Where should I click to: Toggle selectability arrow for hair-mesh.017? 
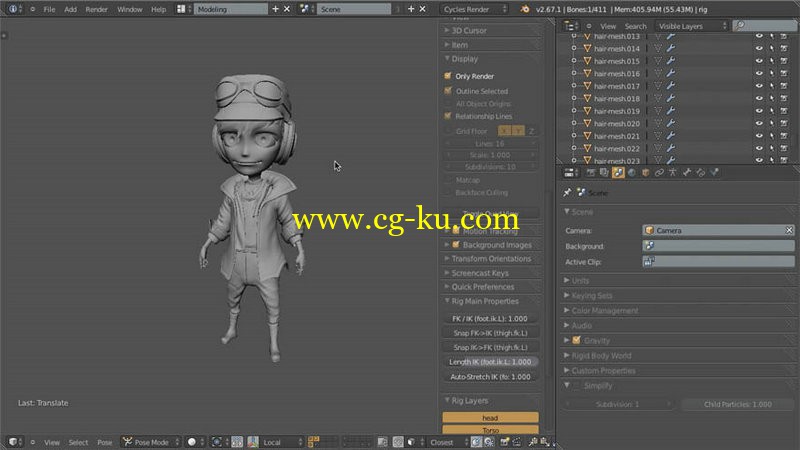771,86
